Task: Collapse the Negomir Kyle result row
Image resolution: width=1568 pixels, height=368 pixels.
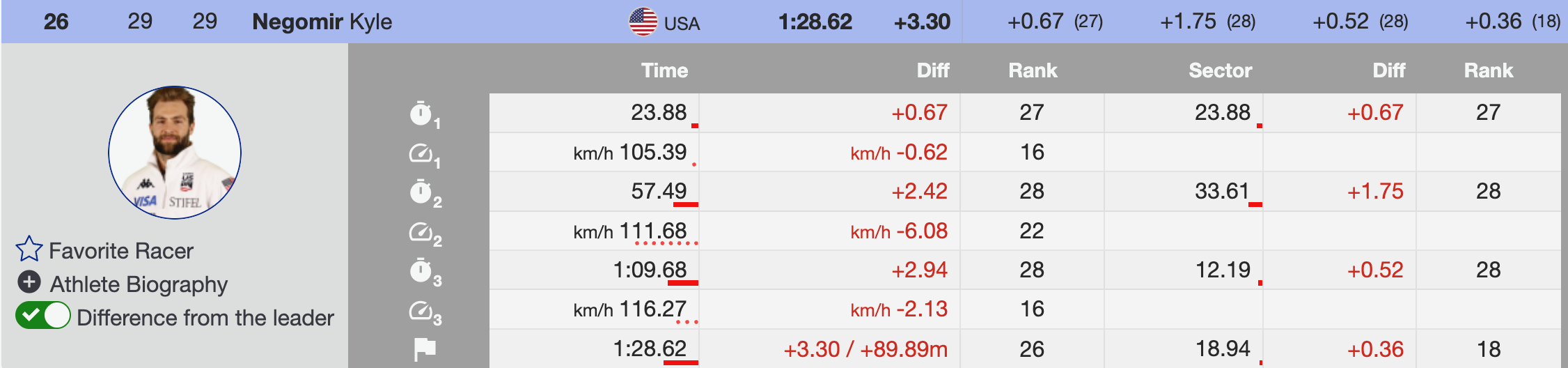Action: (x=322, y=22)
